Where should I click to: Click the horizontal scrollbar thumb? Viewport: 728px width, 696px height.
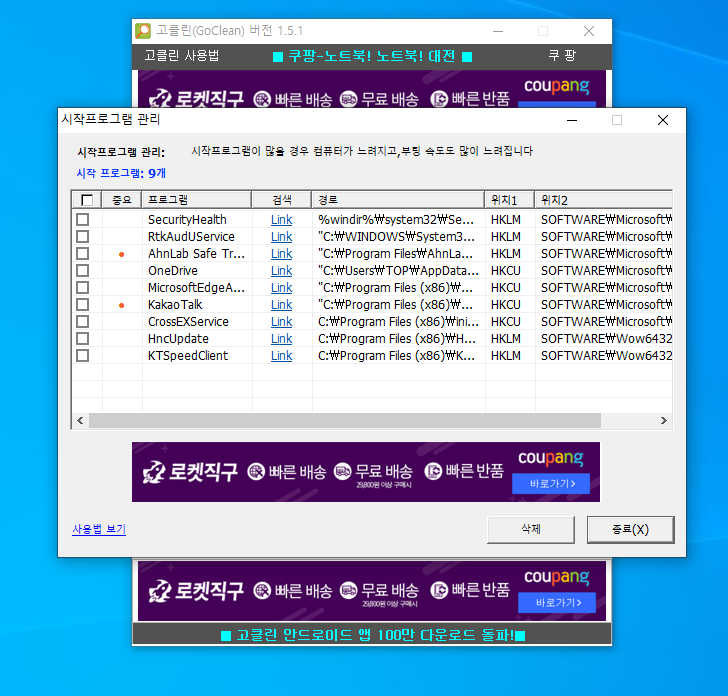[x=345, y=421]
